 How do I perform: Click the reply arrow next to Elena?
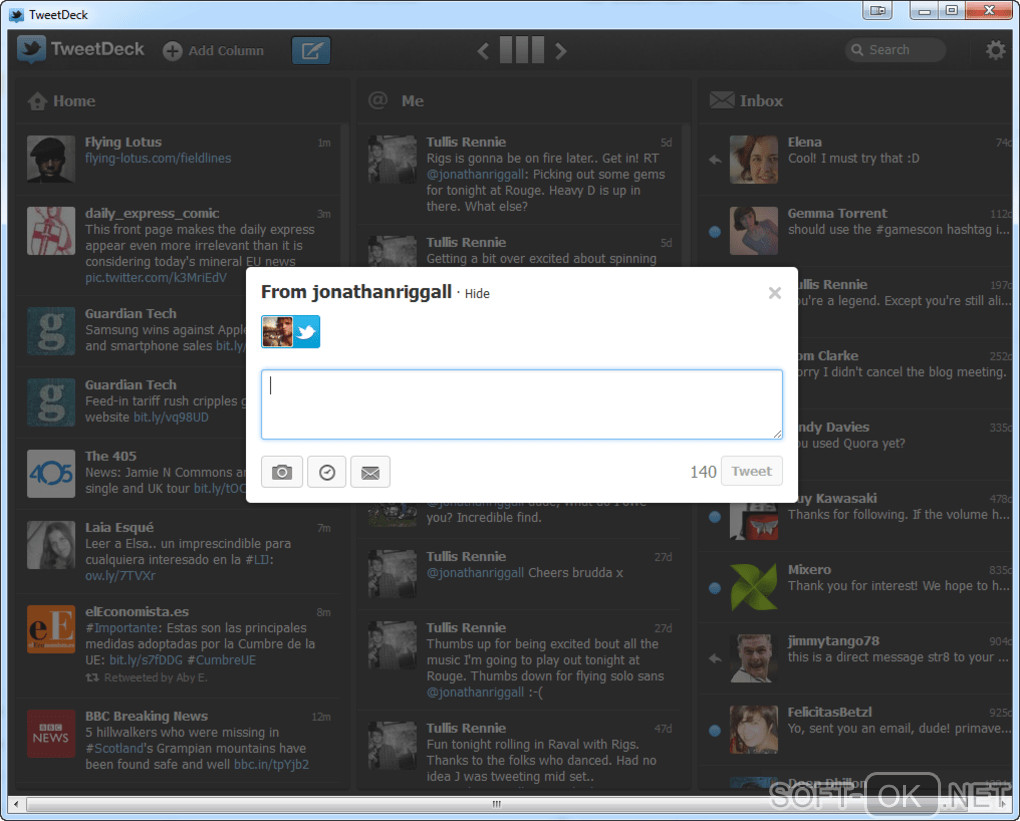click(715, 159)
